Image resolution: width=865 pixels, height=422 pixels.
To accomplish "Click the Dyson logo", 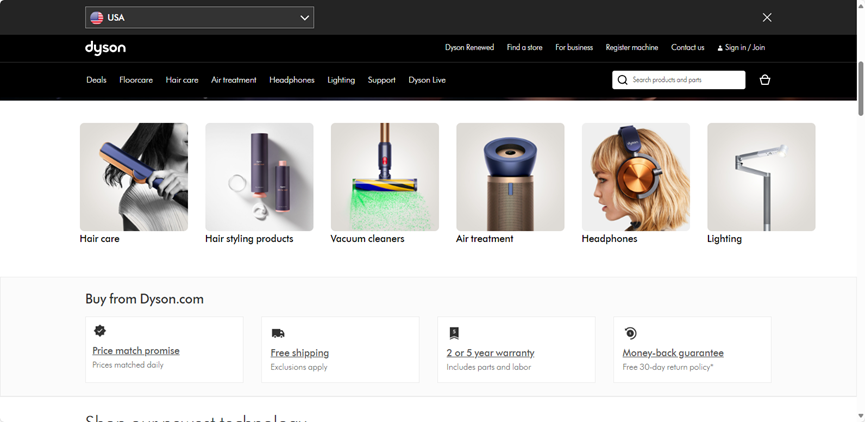I will (x=105, y=48).
